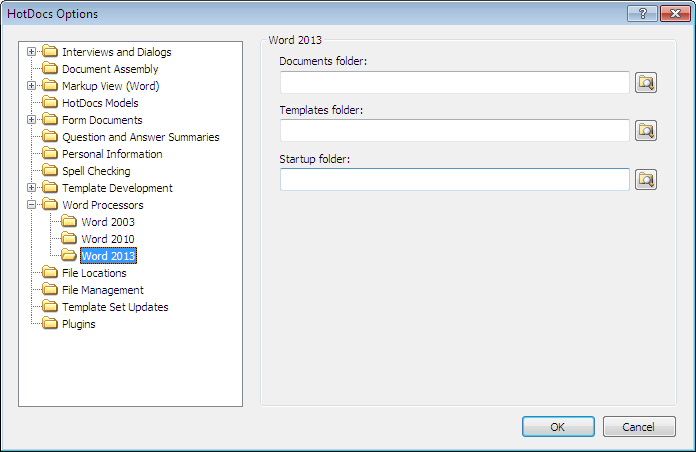Expand the Form Documents node
696x452 pixels.
pos(32,120)
